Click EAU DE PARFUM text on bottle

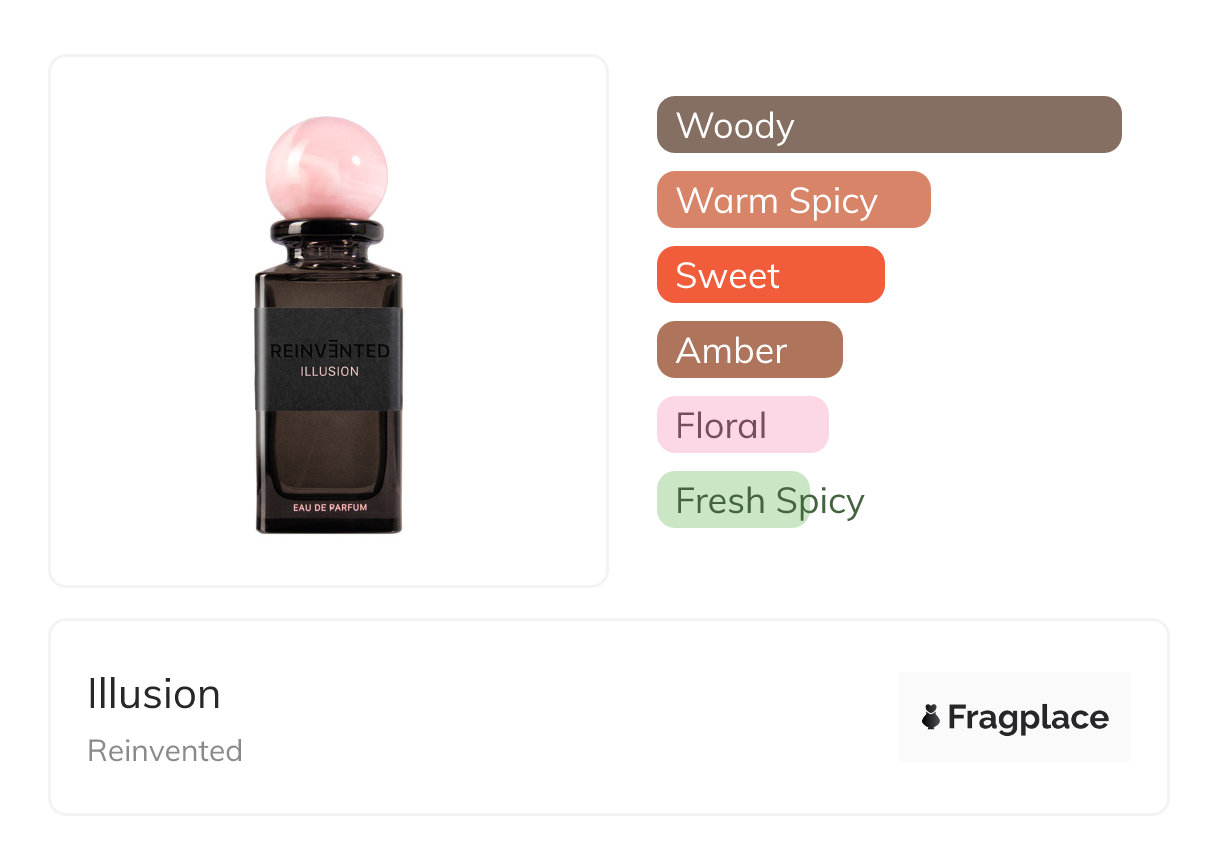[330, 508]
